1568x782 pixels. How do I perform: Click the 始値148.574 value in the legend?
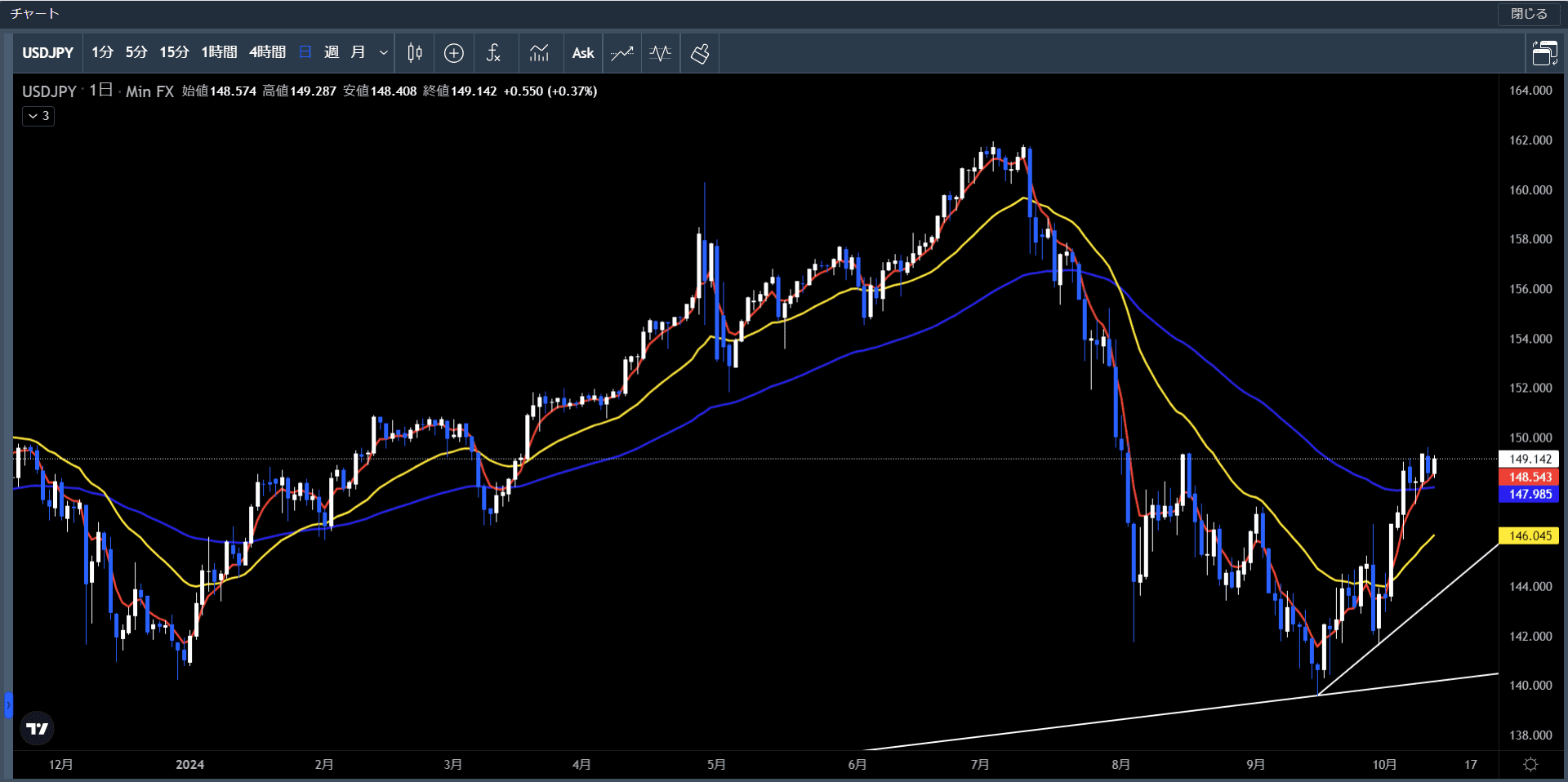[x=219, y=91]
